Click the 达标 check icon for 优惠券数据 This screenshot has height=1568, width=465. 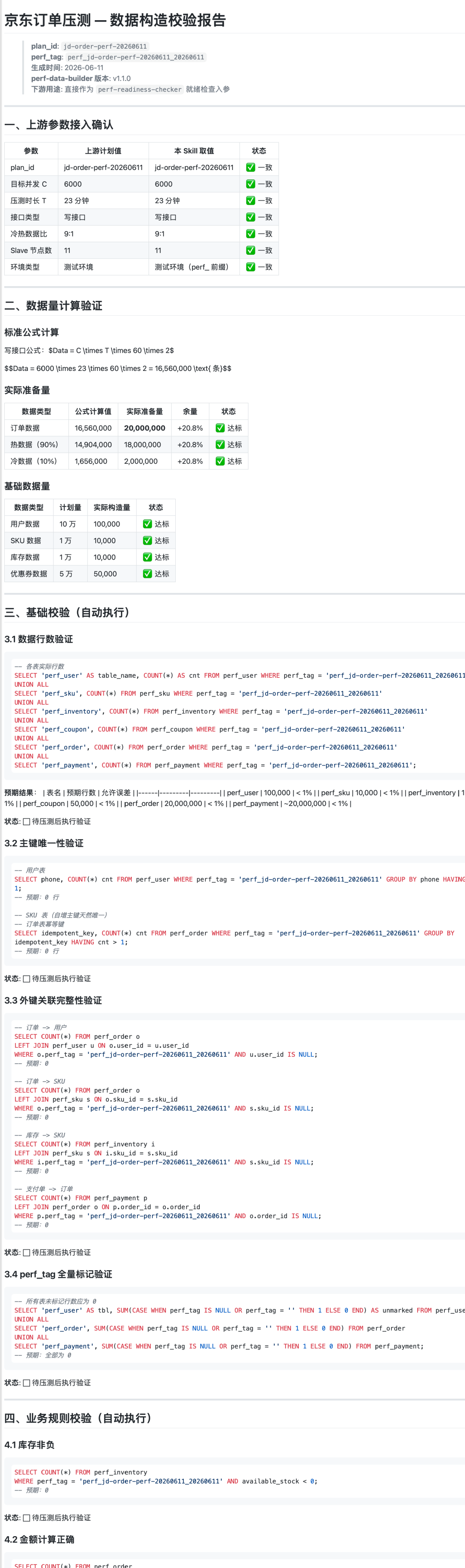[148, 574]
